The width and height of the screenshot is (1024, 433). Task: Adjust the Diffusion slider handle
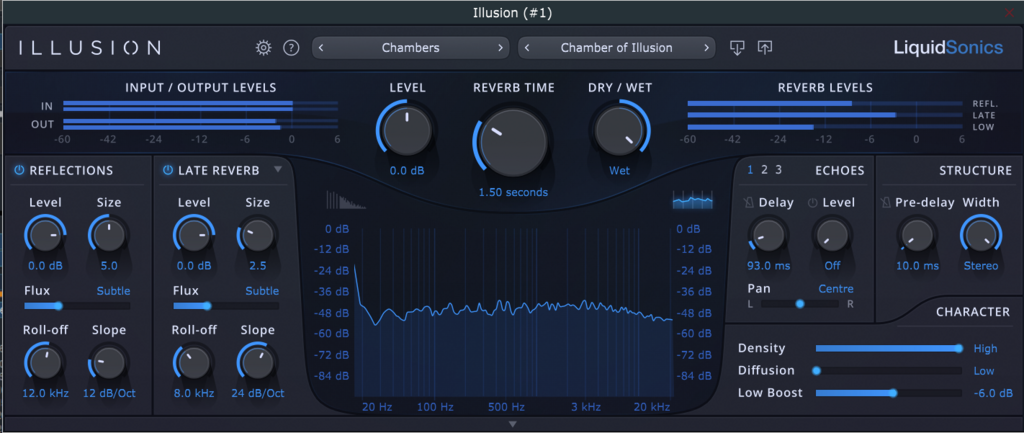(816, 371)
